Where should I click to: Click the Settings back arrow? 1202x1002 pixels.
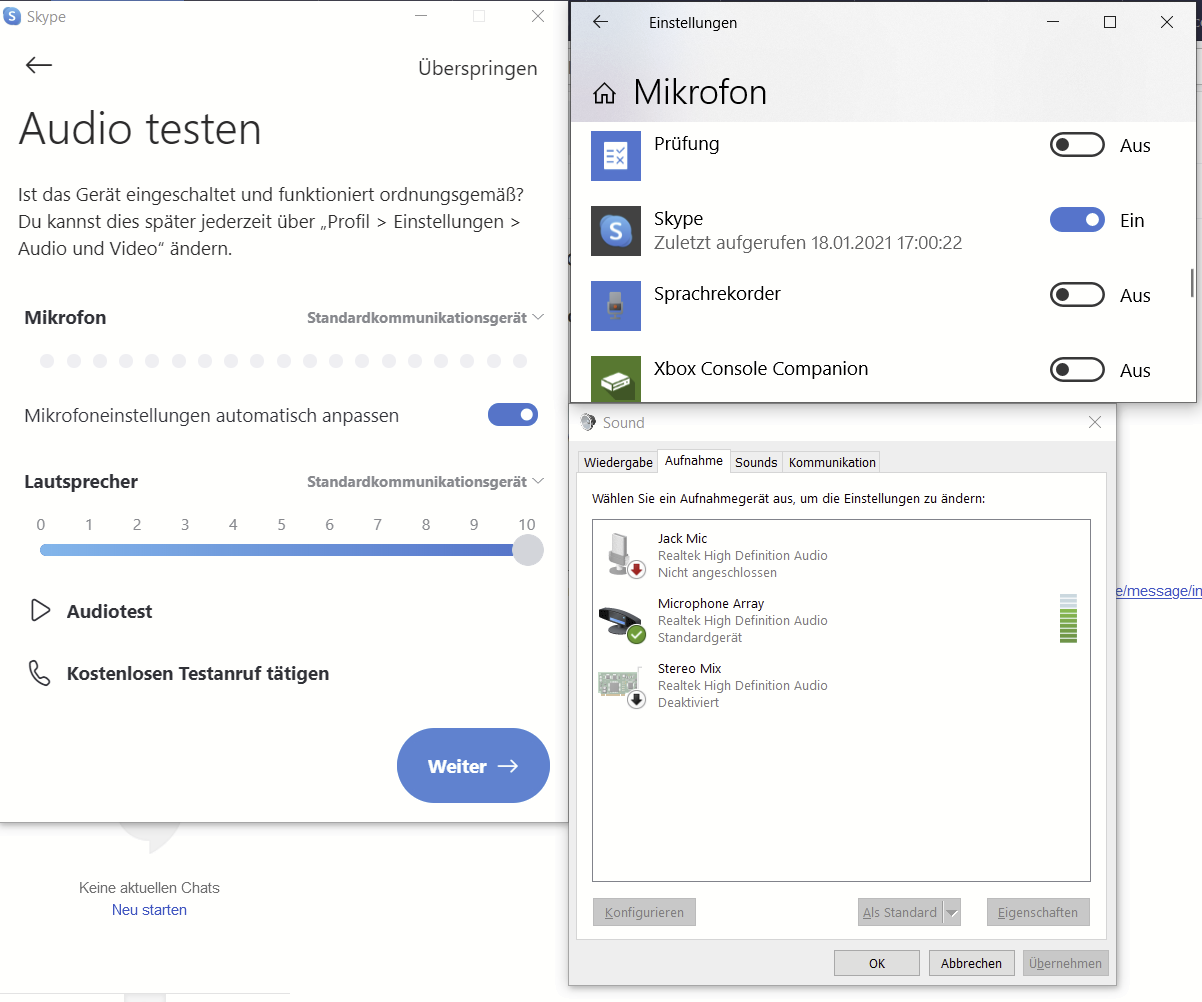[601, 22]
